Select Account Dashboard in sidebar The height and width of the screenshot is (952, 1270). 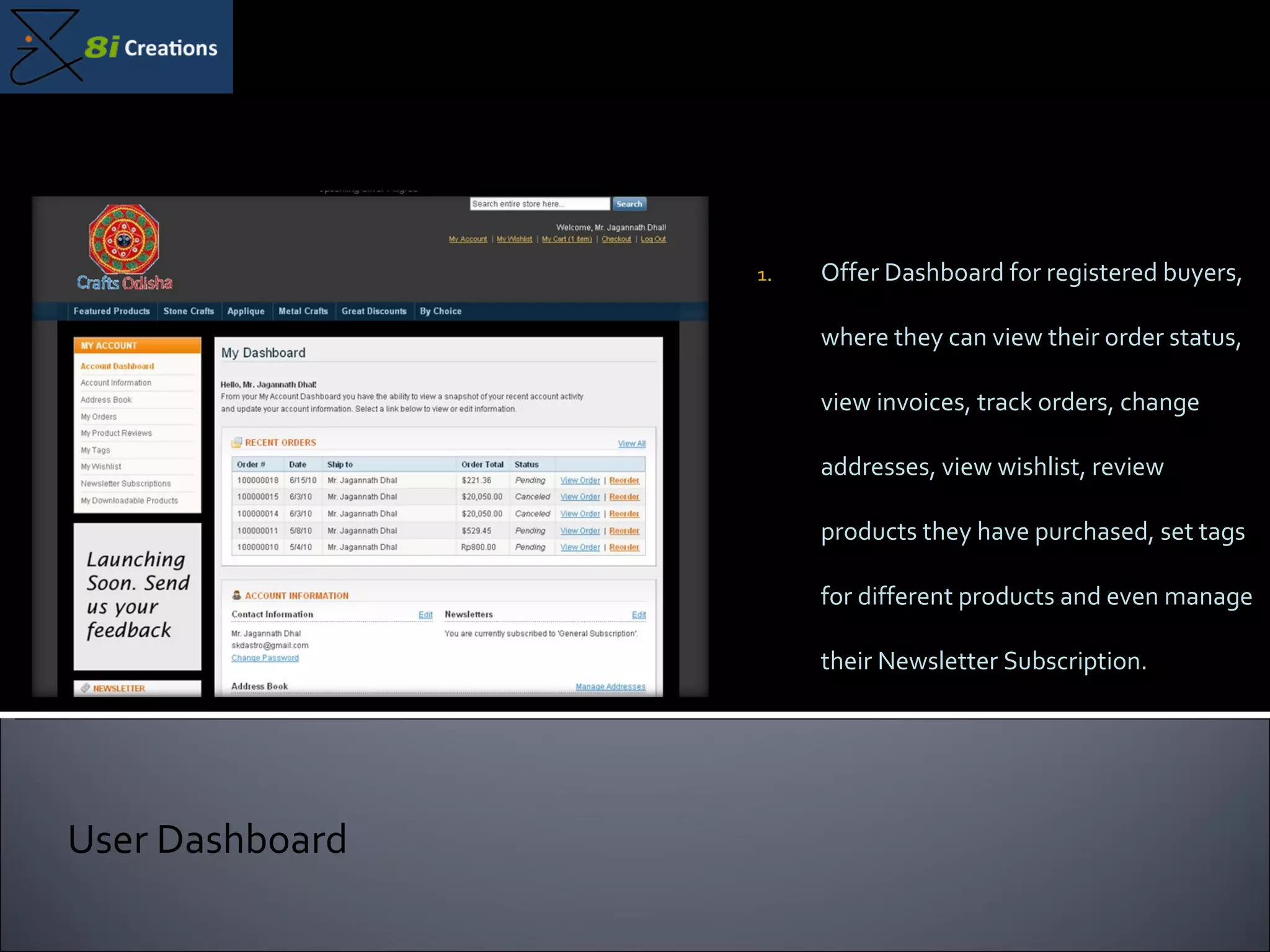[117, 366]
